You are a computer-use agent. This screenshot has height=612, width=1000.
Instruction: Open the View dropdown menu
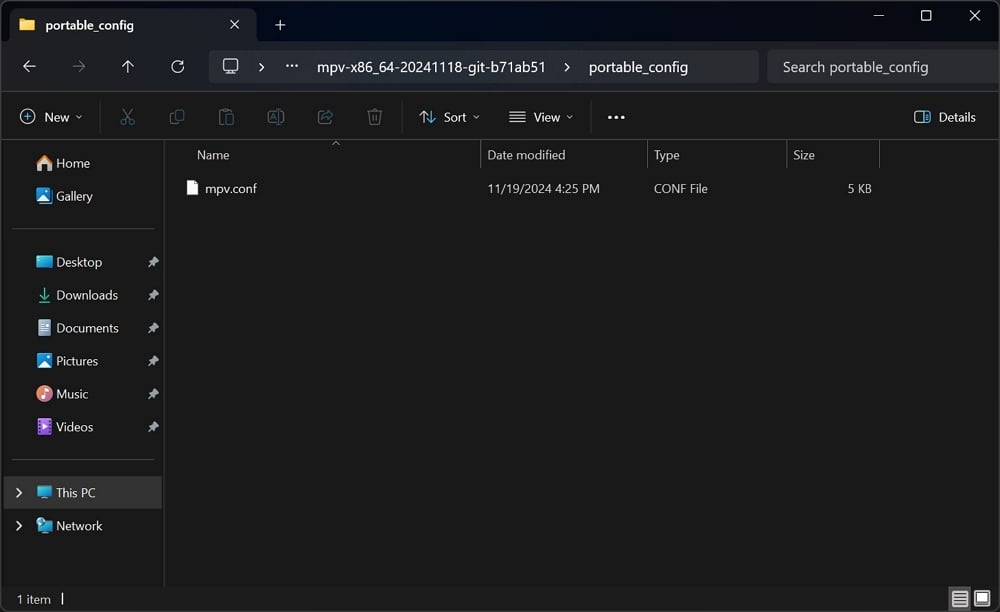coord(541,117)
